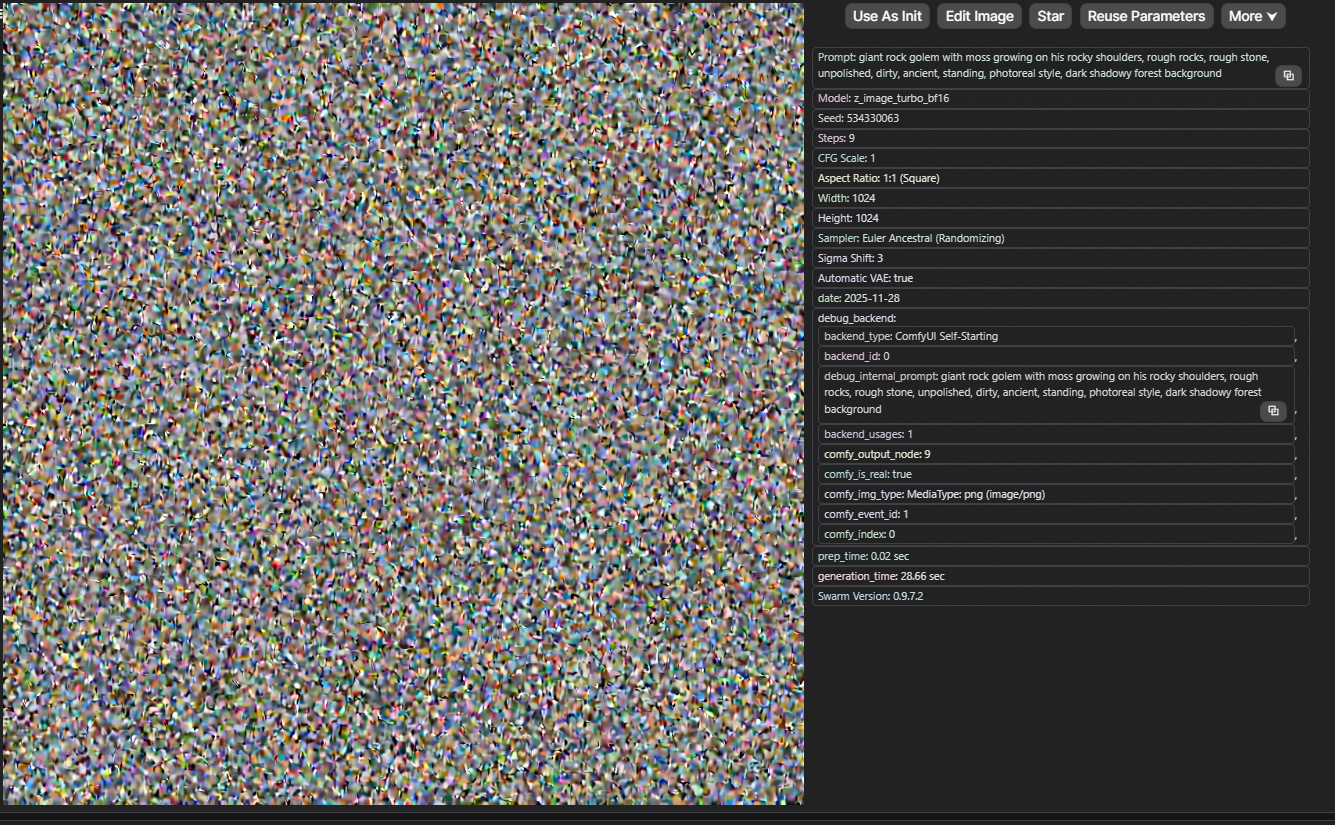
Task: Copy the Prompt text with its copy icon
Action: tap(1288, 76)
